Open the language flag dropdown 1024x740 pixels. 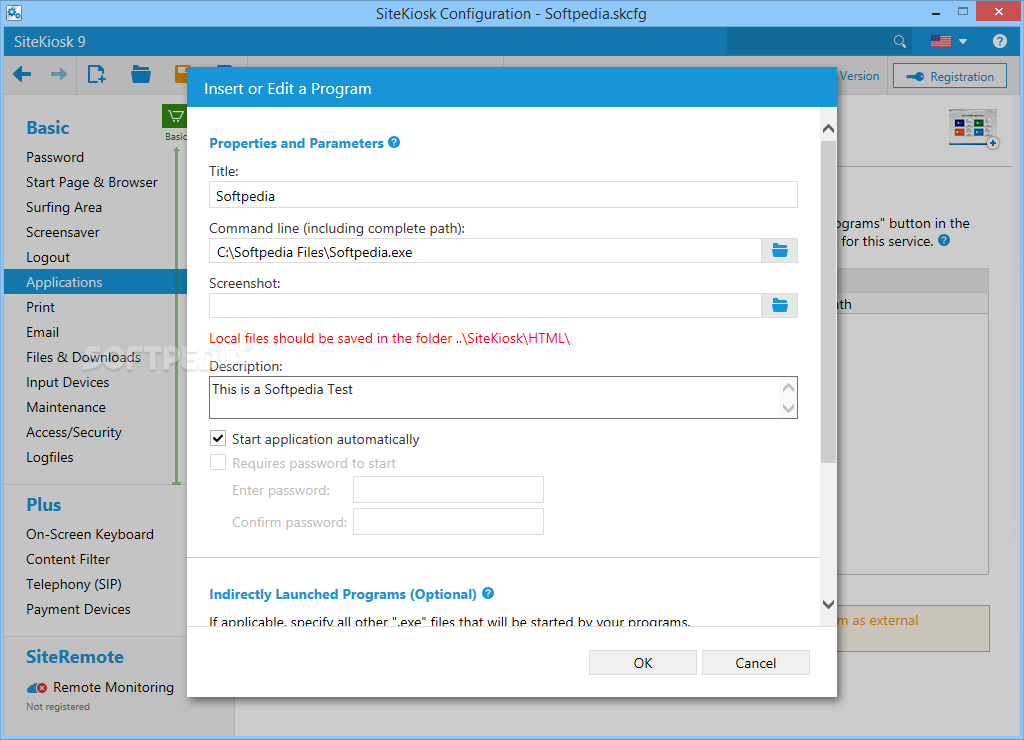click(948, 41)
